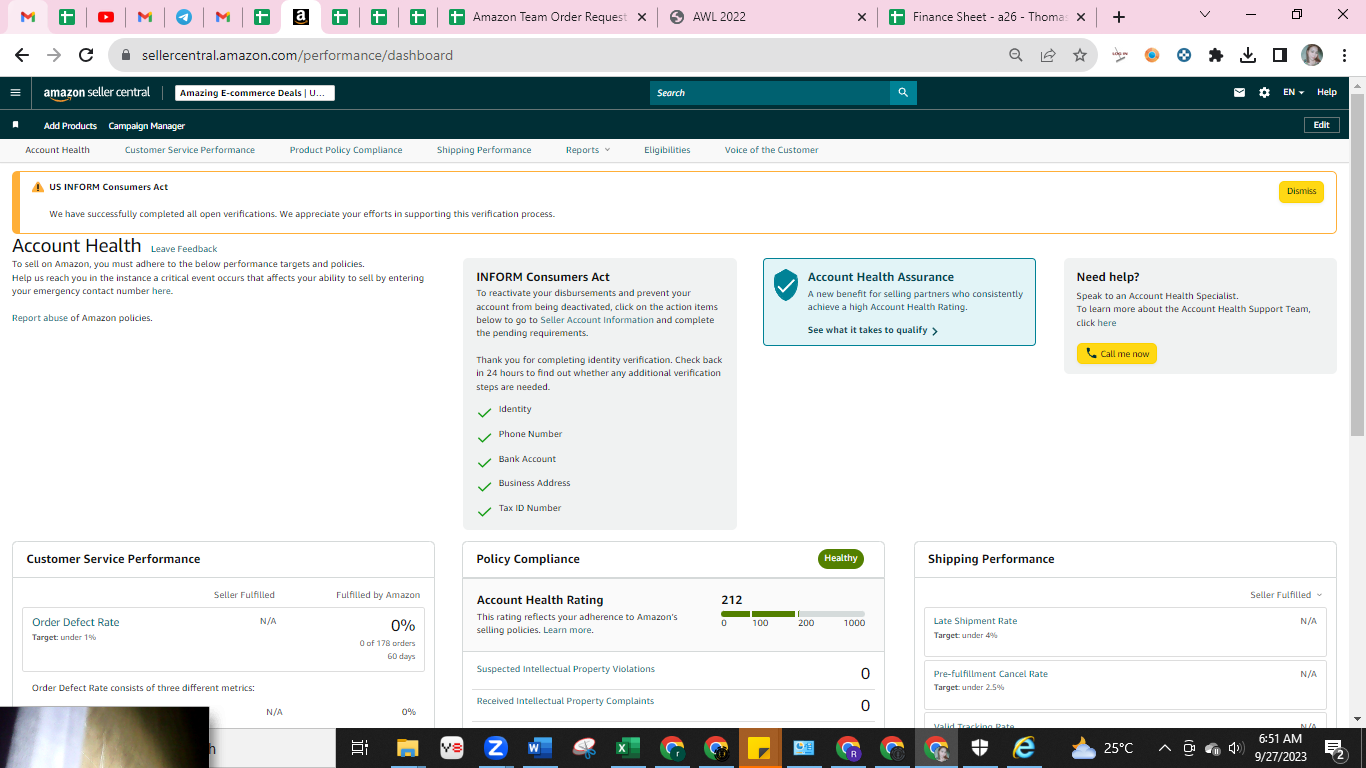Open Zoom from the taskbar
Viewport: 1366px width, 768px height.
(x=495, y=748)
